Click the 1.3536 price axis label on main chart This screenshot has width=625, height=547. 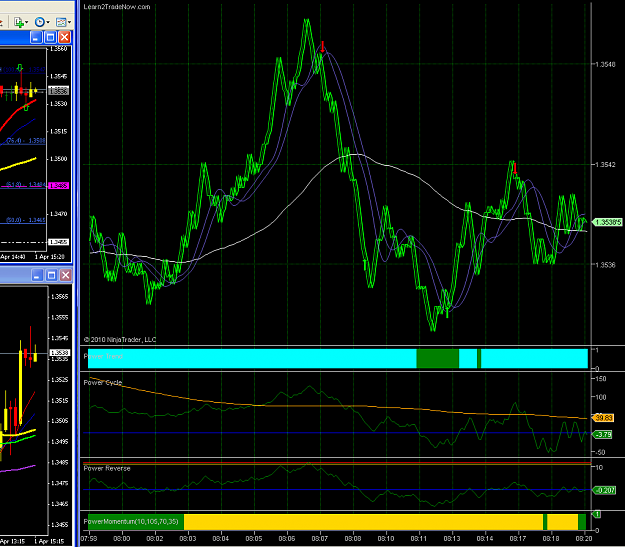coord(605,264)
